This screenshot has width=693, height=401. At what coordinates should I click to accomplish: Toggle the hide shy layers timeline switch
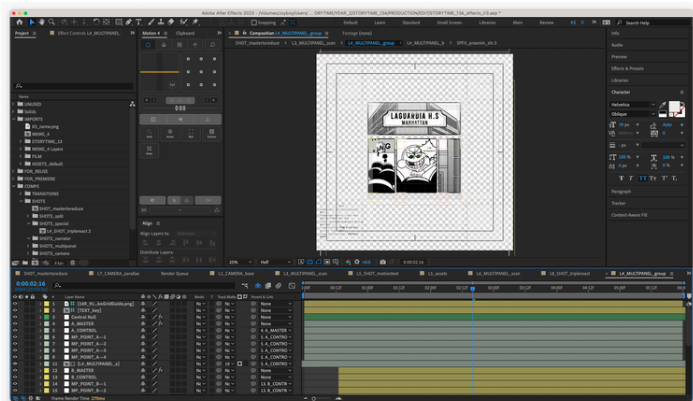258,286
